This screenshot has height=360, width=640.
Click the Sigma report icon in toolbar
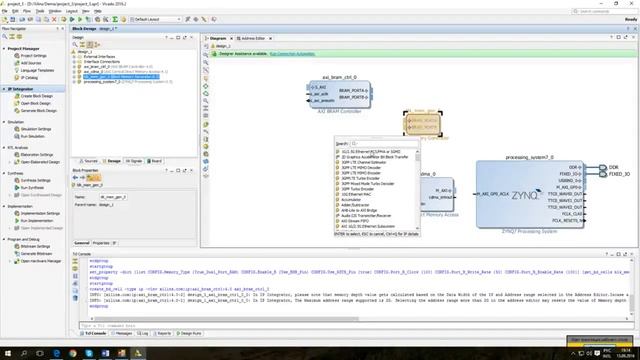(115, 20)
